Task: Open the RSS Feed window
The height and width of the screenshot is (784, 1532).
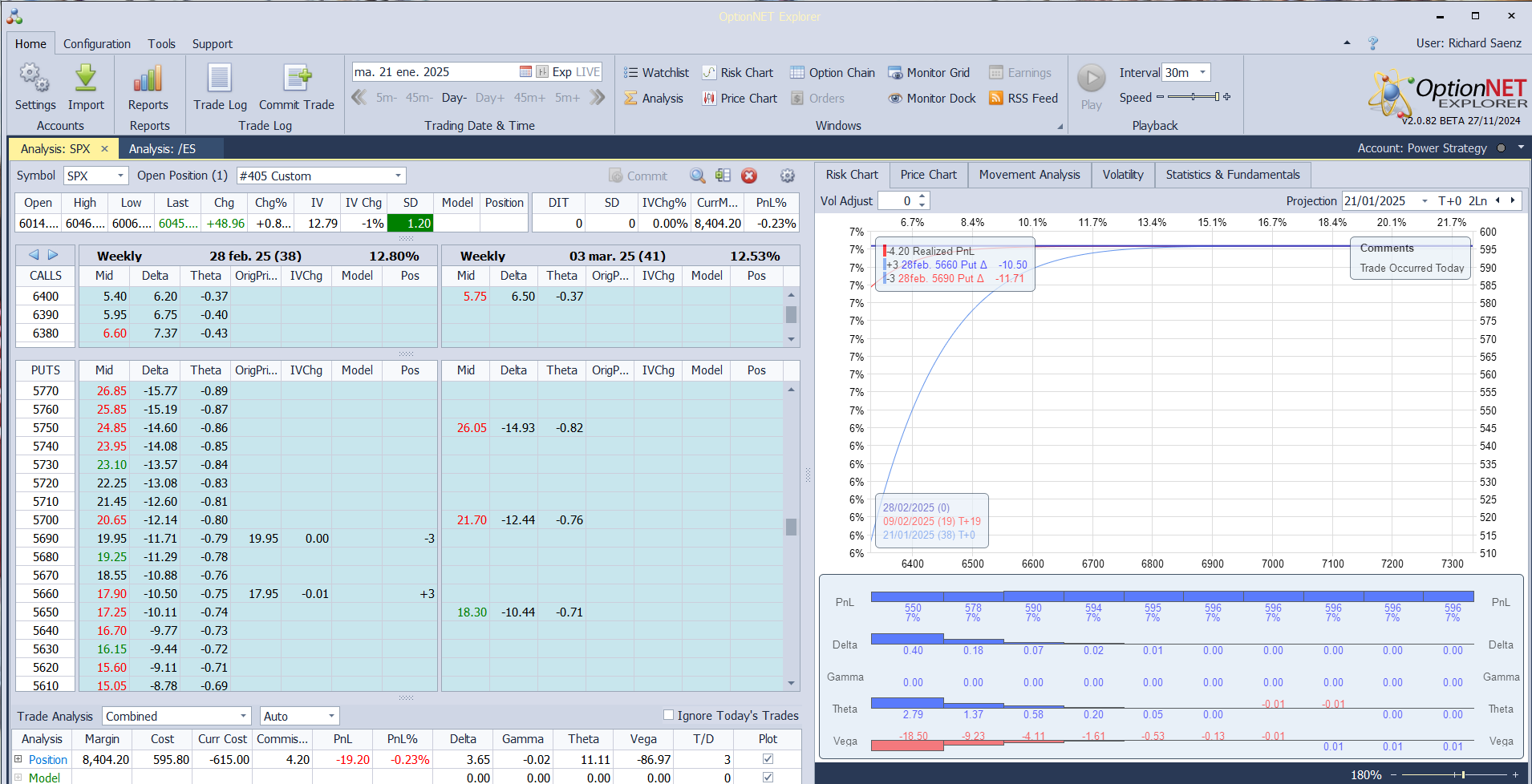Action: pyautogui.click(x=1023, y=98)
